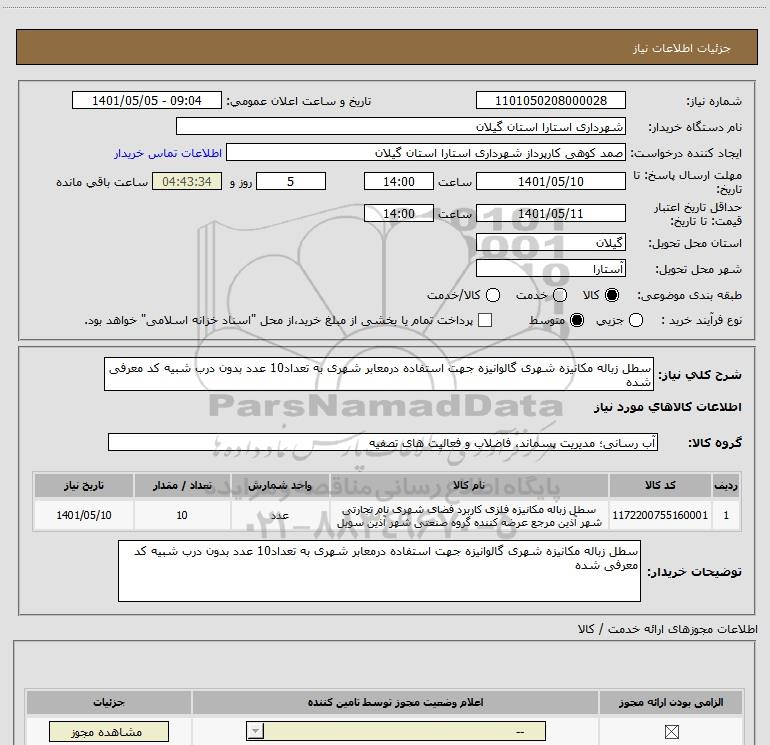Click the کد کالا column header
Image resolution: width=770 pixels, height=745 pixels.
tap(660, 485)
